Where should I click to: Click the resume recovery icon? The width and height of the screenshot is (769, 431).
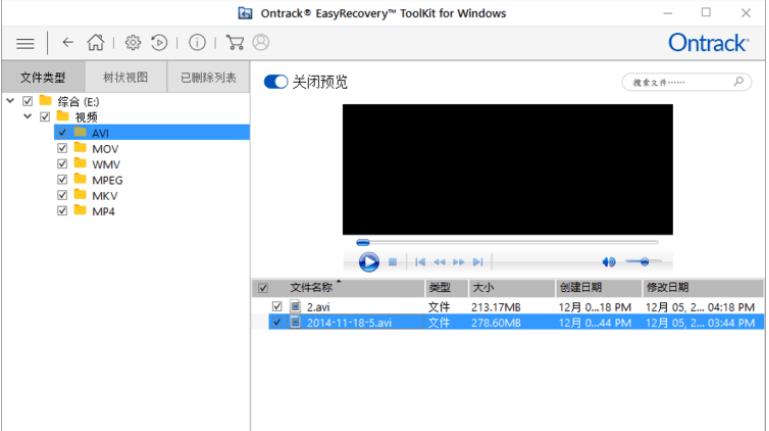[159, 43]
